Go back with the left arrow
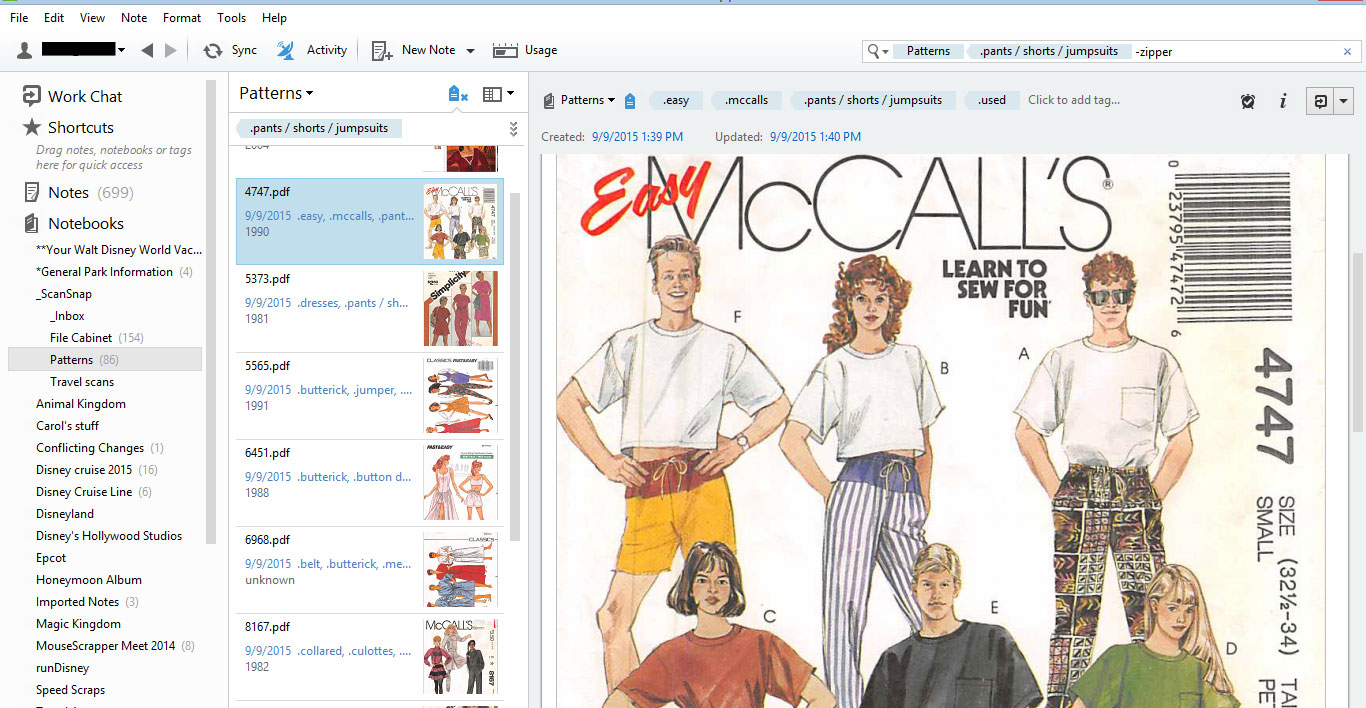 tap(147, 50)
